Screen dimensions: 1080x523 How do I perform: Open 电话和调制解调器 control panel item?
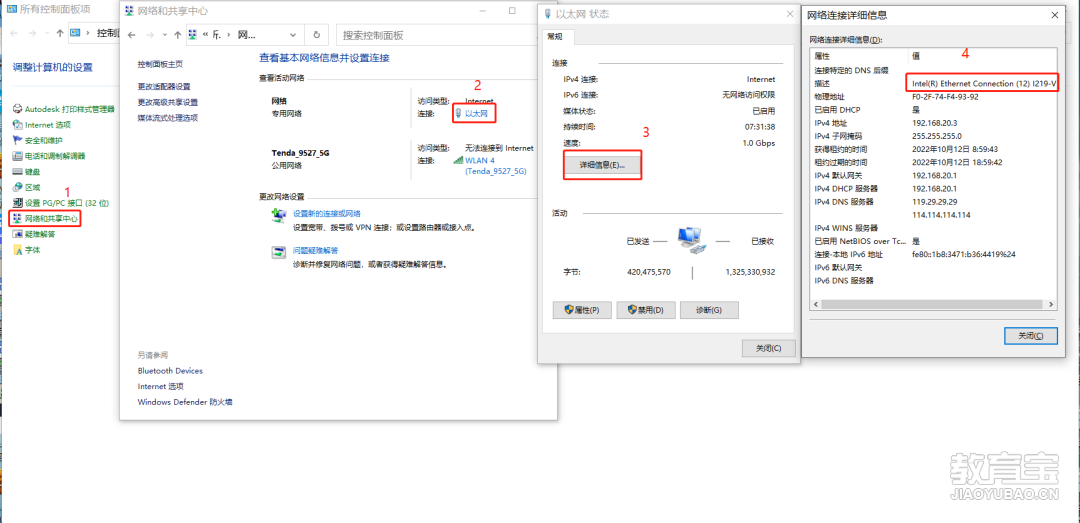[17, 156]
